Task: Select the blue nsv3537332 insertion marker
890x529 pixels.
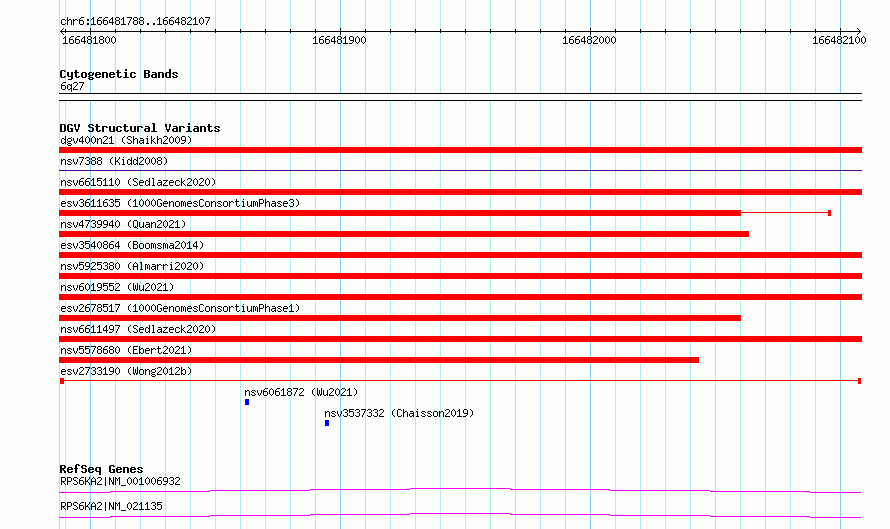Action: click(x=327, y=423)
